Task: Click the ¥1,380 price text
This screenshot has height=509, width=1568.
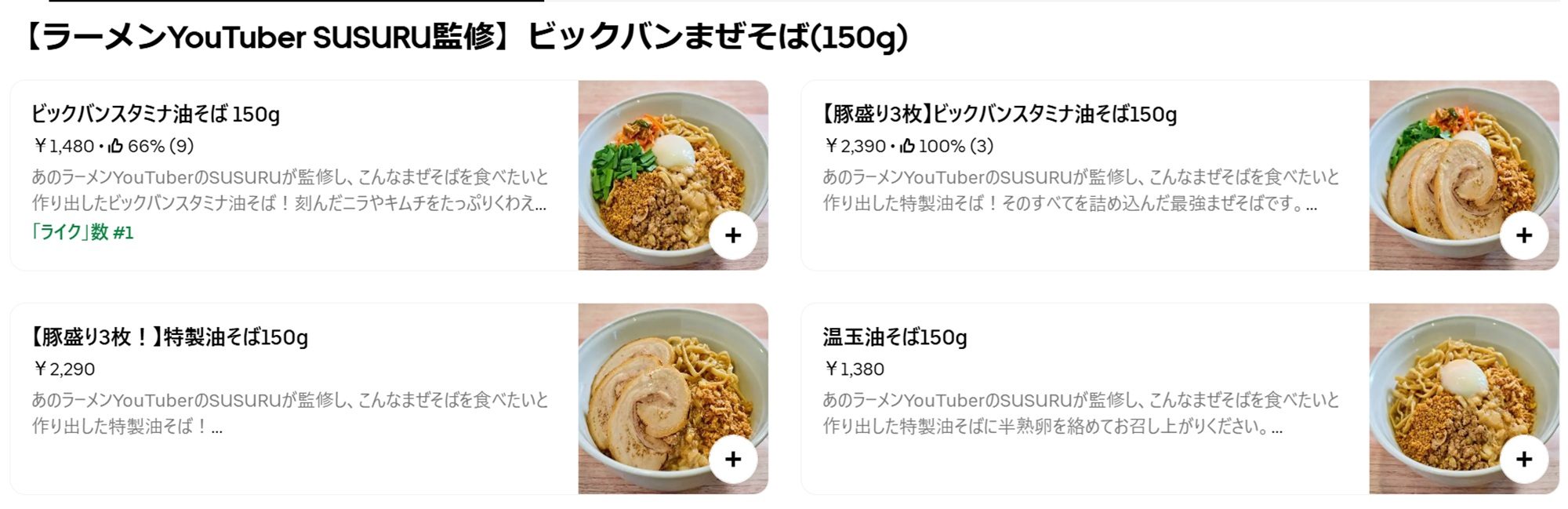Action: point(854,369)
